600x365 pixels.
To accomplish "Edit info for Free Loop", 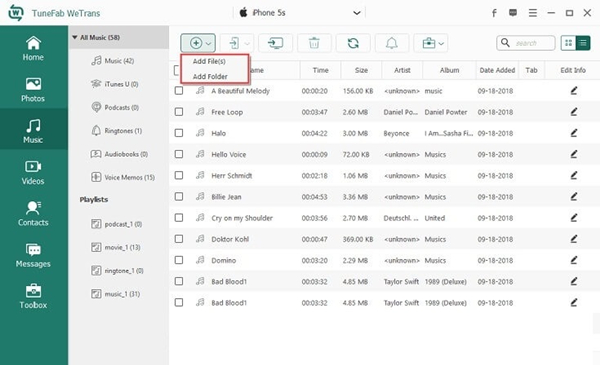I will point(574,112).
